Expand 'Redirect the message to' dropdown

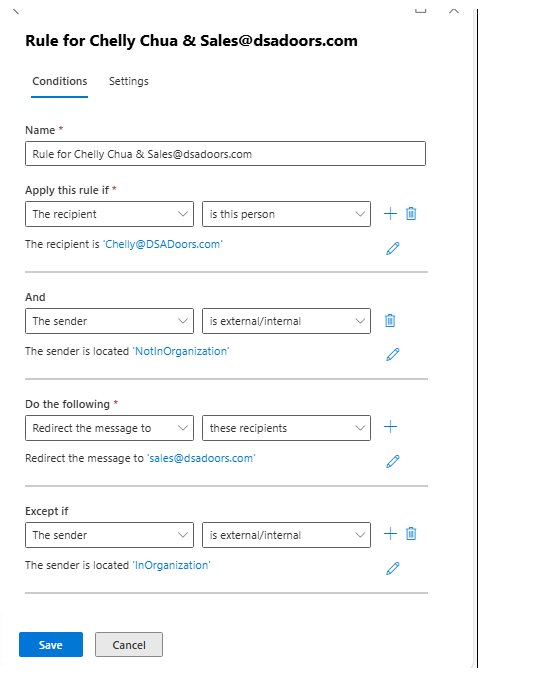109,428
